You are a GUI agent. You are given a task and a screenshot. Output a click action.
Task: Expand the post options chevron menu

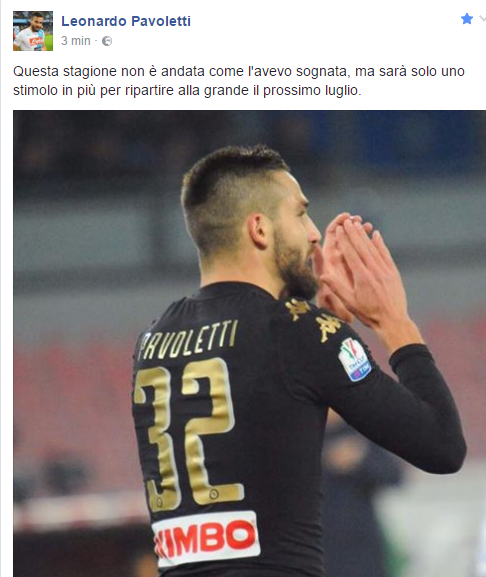[482, 19]
